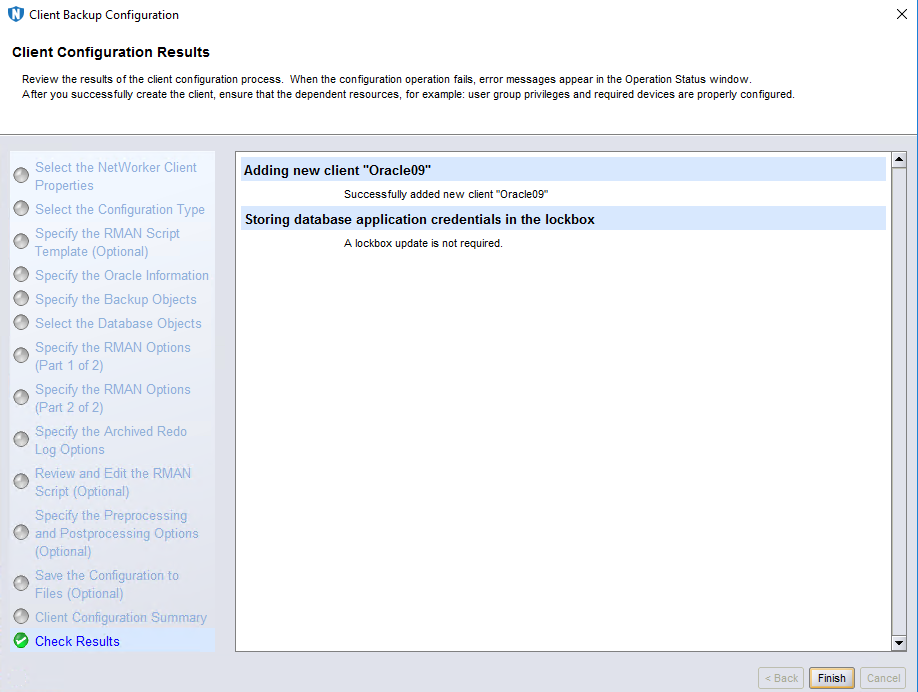Select Preprocessing and Postprocessing Options step

[116, 533]
